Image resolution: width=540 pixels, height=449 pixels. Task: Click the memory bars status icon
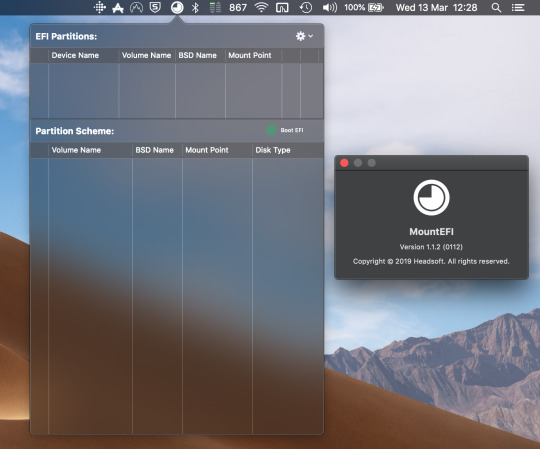(x=215, y=8)
